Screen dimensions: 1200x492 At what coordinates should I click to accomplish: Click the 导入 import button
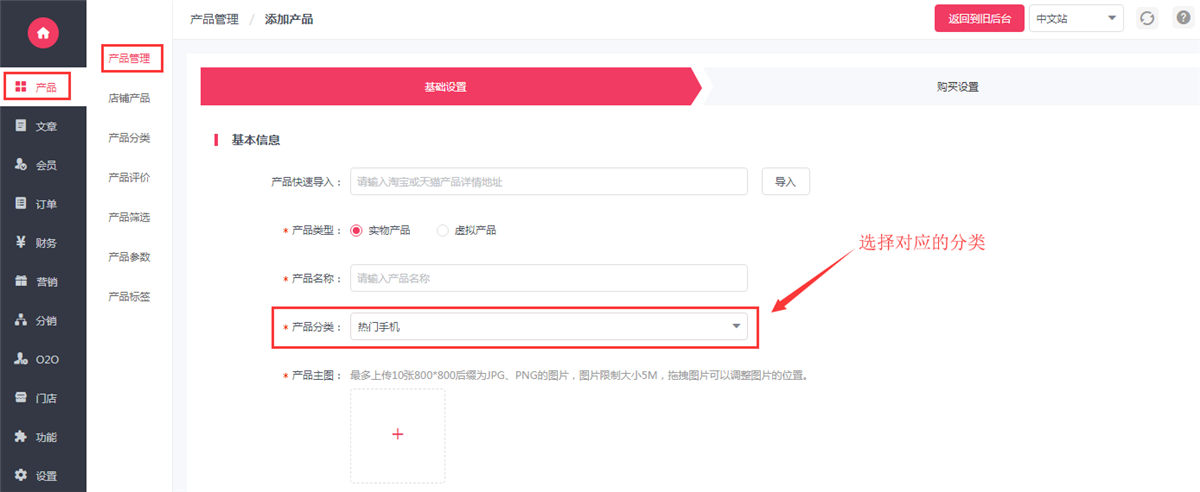[x=786, y=181]
